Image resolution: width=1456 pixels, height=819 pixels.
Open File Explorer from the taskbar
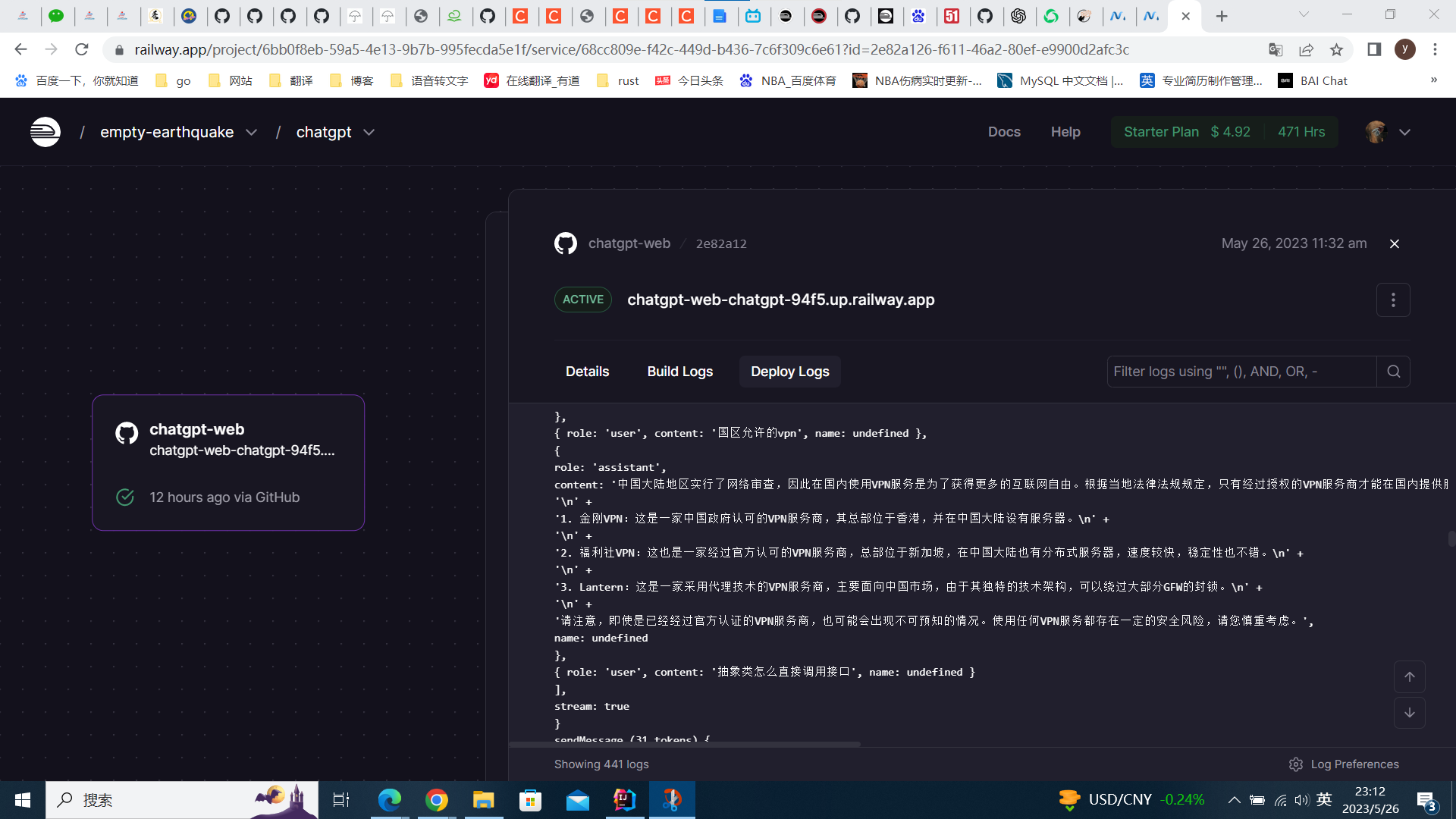(x=483, y=800)
